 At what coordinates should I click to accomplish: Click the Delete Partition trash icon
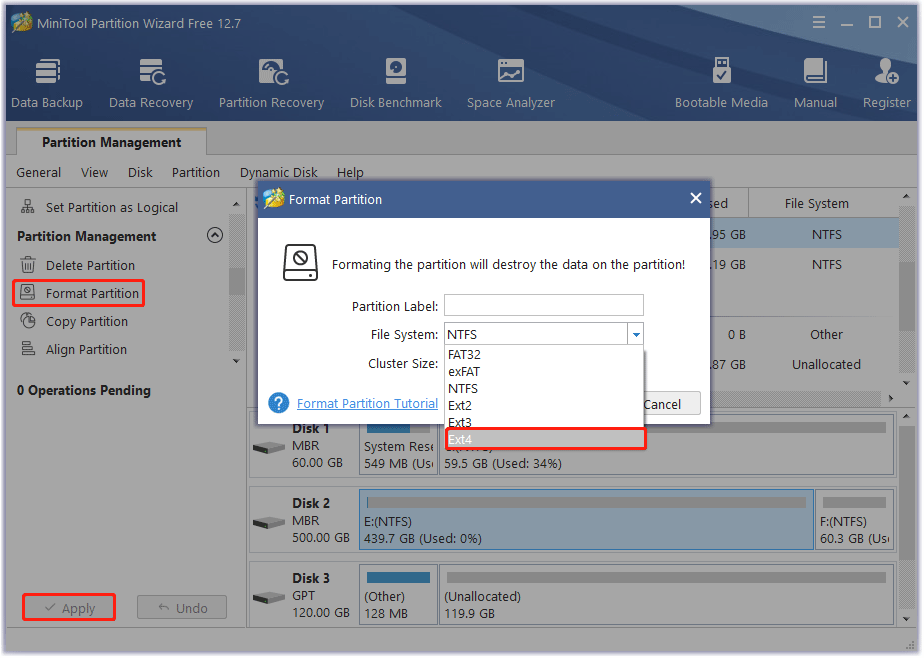pos(28,264)
